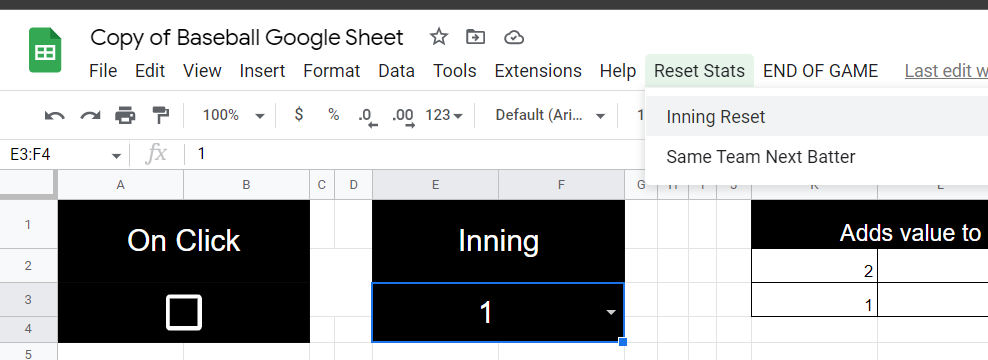Viewport: 988px width, 360px height.
Task: Undo the last action
Action: (55, 115)
